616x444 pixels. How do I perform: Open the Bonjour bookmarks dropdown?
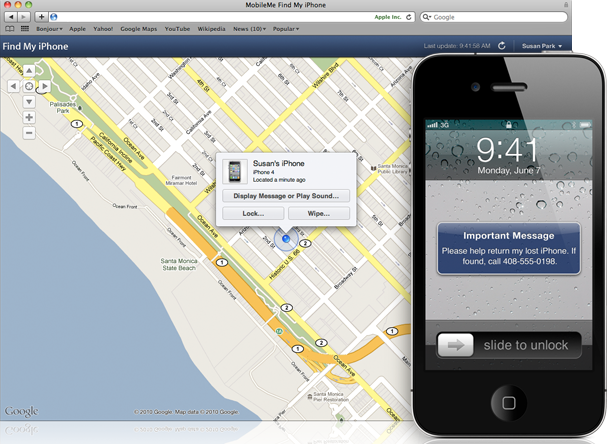pyautogui.click(x=51, y=30)
